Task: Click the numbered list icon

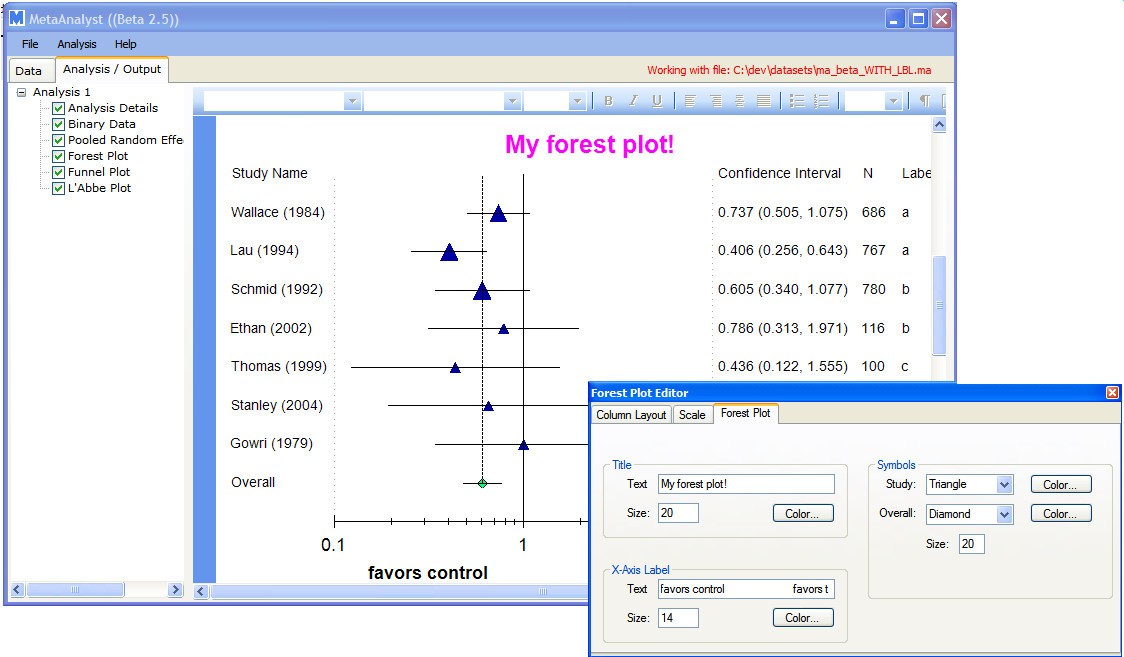Action: click(x=821, y=101)
